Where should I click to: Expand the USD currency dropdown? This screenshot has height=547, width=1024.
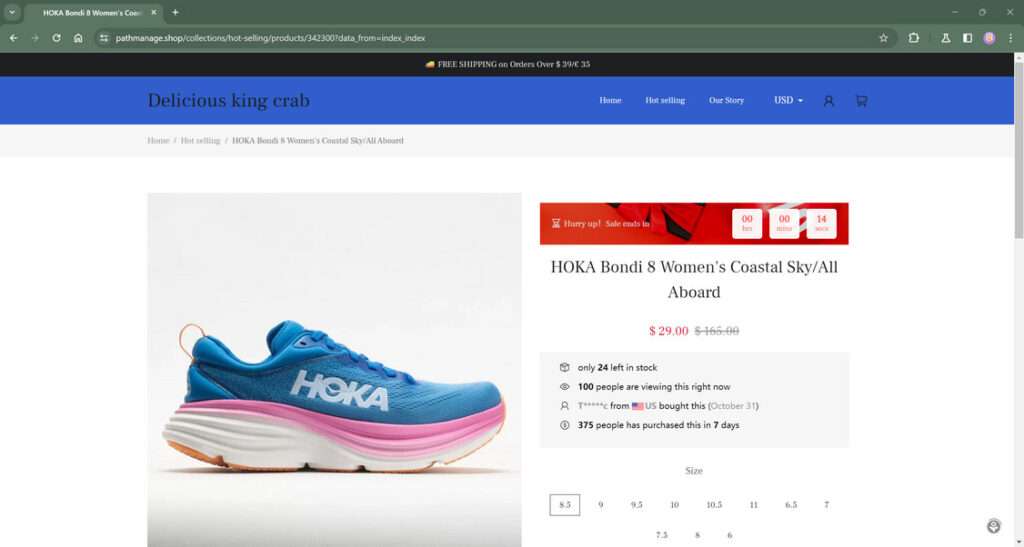(788, 100)
